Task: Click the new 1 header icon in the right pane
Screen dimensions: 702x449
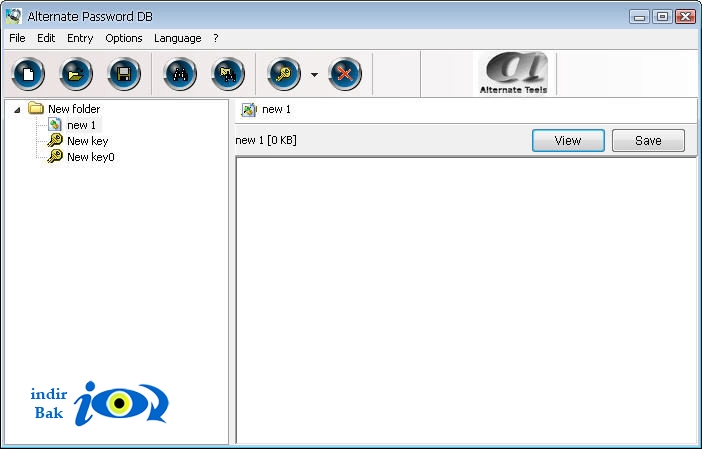Action: click(249, 109)
